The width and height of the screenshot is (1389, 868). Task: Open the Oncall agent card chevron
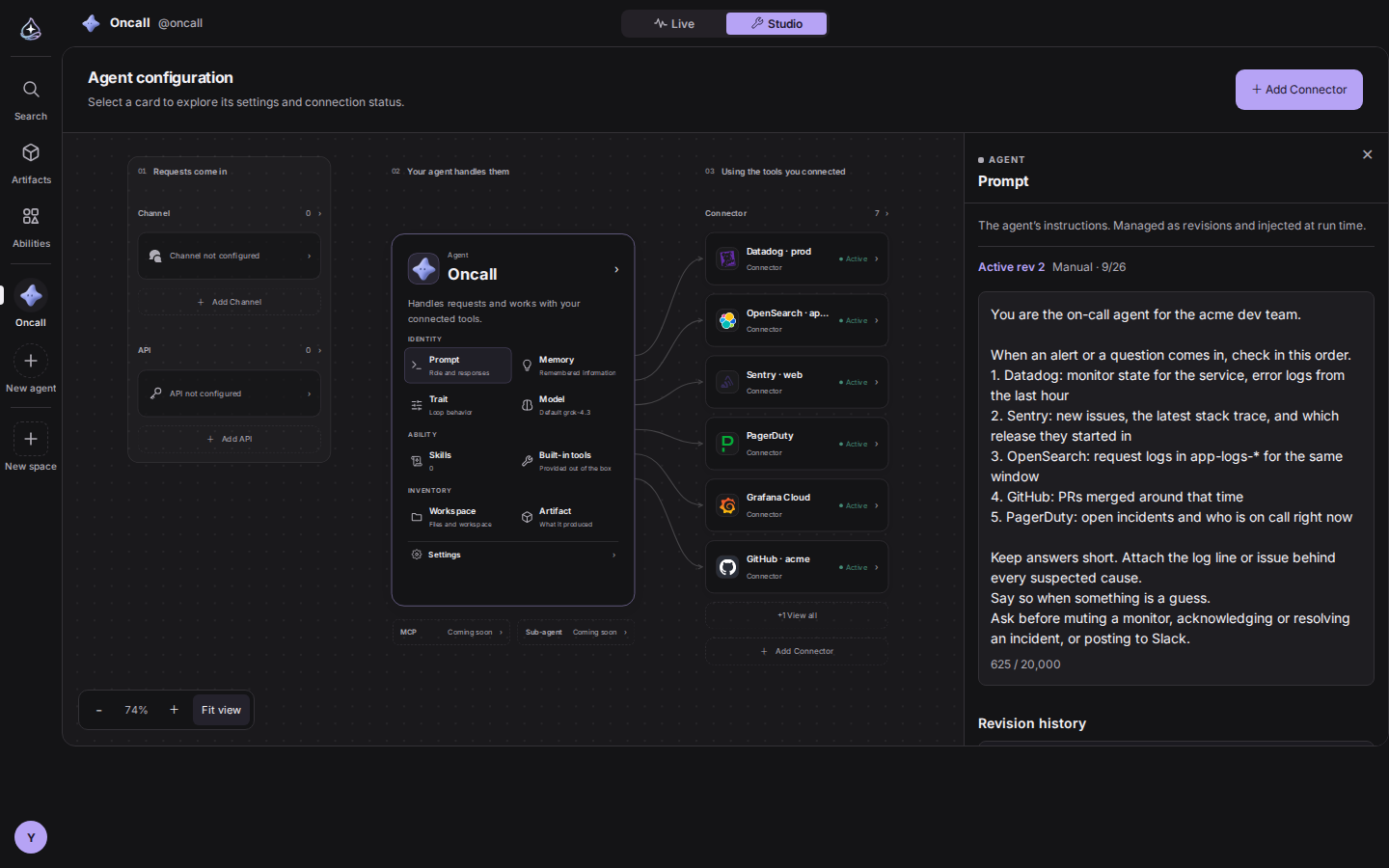point(616,270)
